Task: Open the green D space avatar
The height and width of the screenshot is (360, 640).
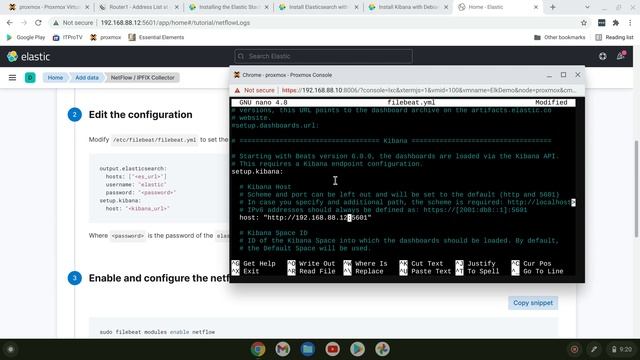Action: pyautogui.click(x=30, y=78)
